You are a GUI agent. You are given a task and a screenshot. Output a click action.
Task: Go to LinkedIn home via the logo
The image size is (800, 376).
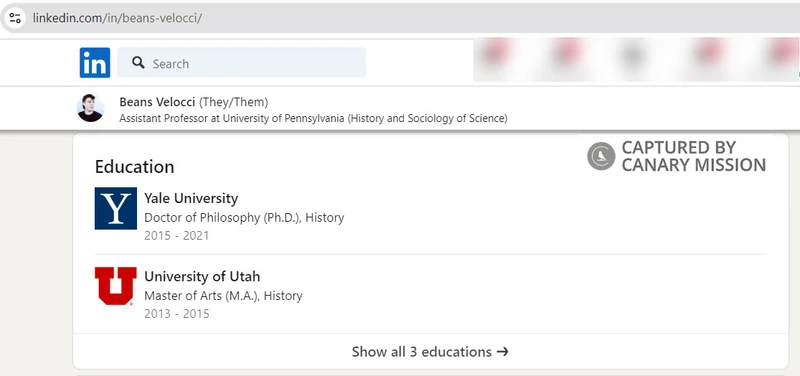[x=95, y=63]
